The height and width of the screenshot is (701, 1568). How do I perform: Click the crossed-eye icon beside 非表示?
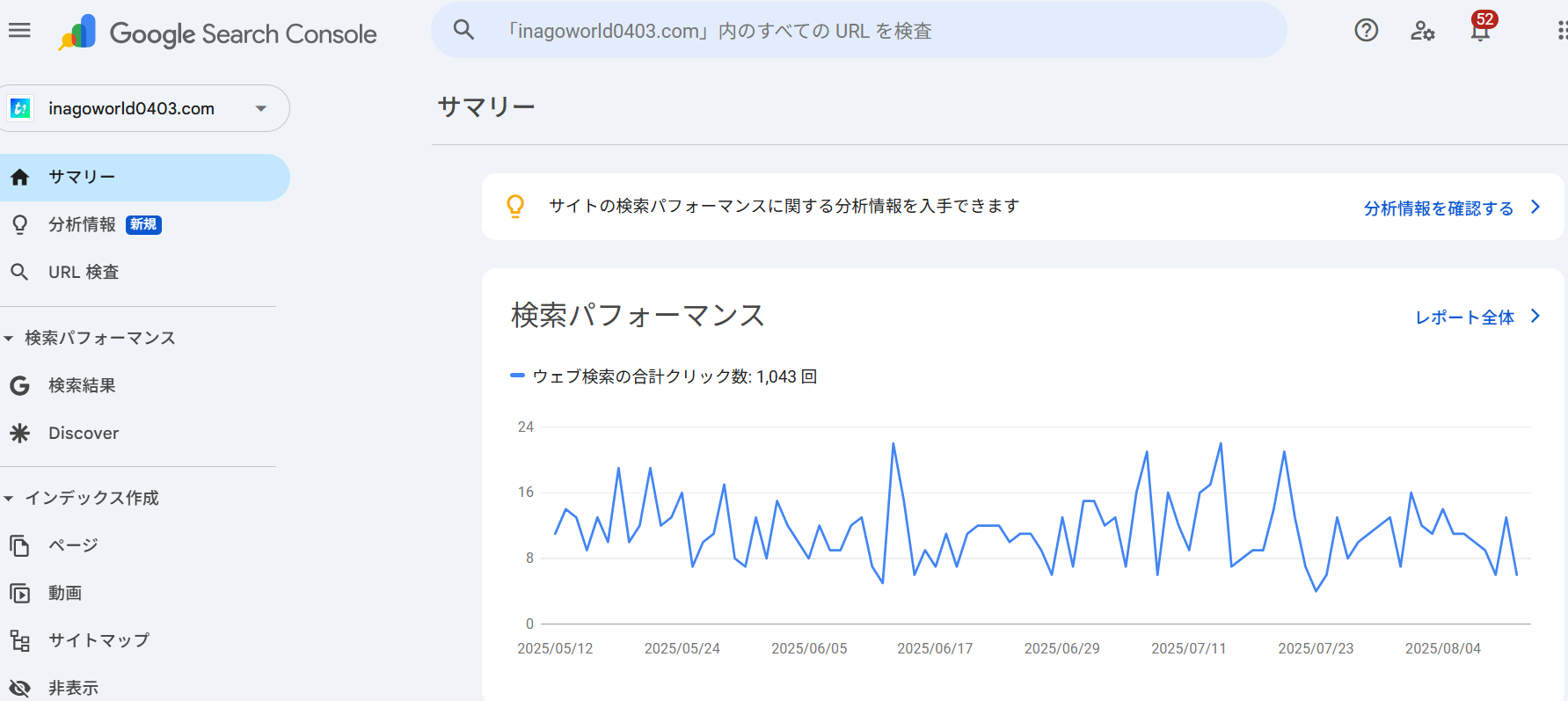(x=19, y=688)
